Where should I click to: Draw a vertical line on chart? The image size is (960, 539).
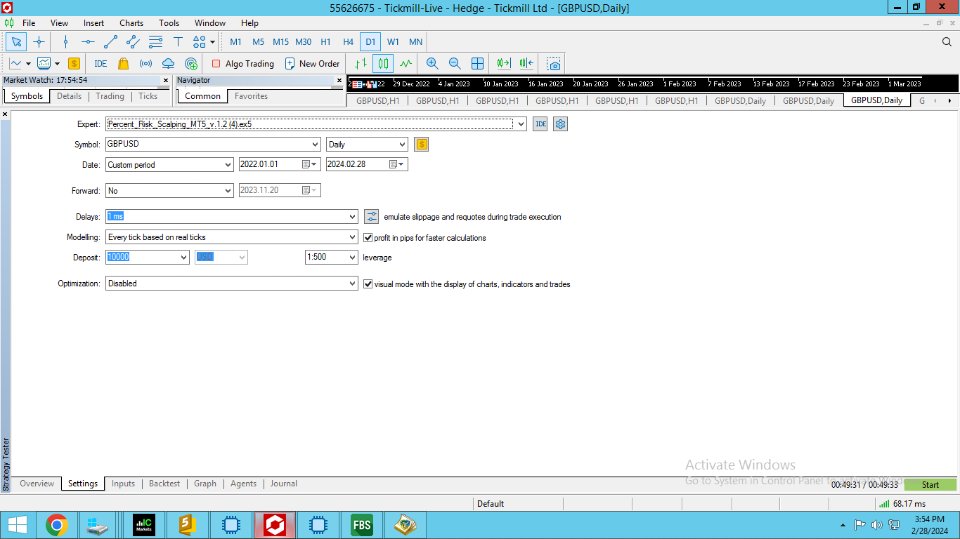click(x=66, y=42)
